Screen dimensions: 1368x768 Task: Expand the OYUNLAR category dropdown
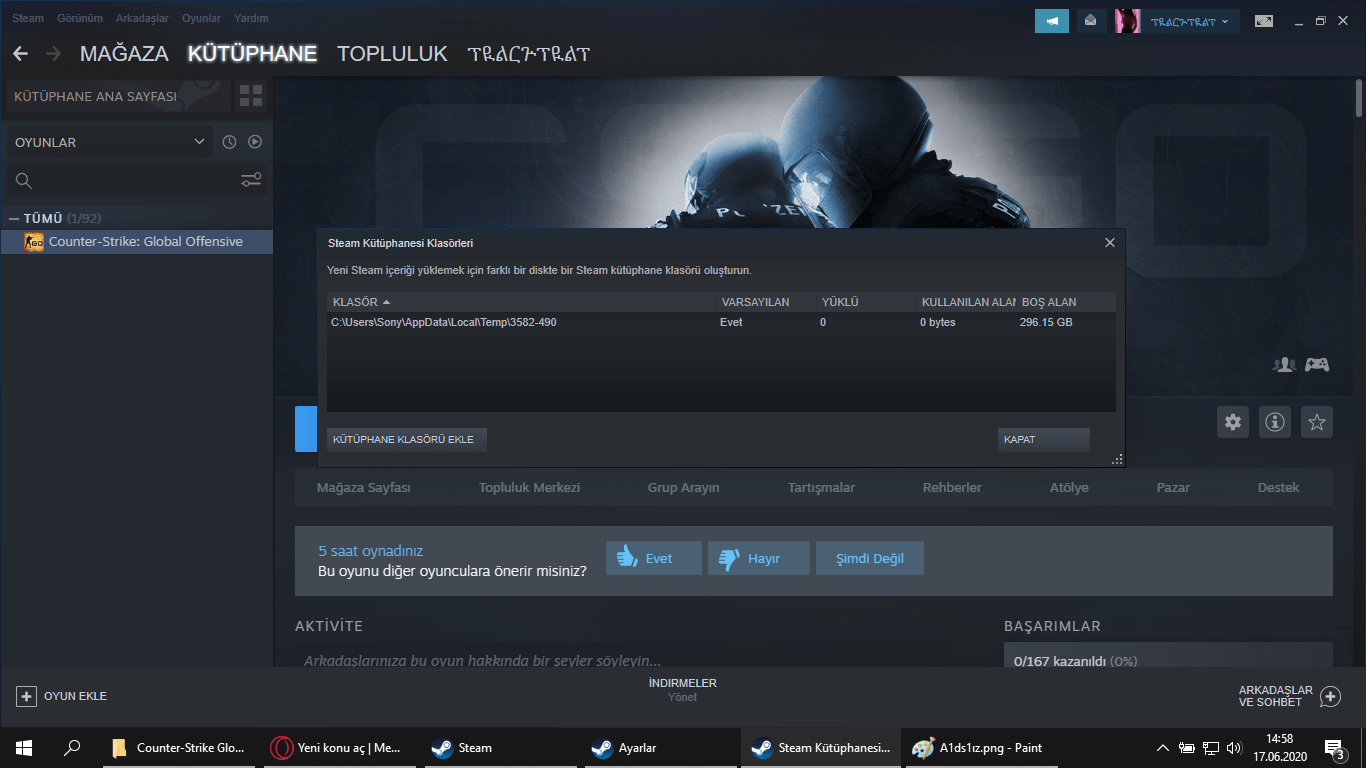coord(110,142)
